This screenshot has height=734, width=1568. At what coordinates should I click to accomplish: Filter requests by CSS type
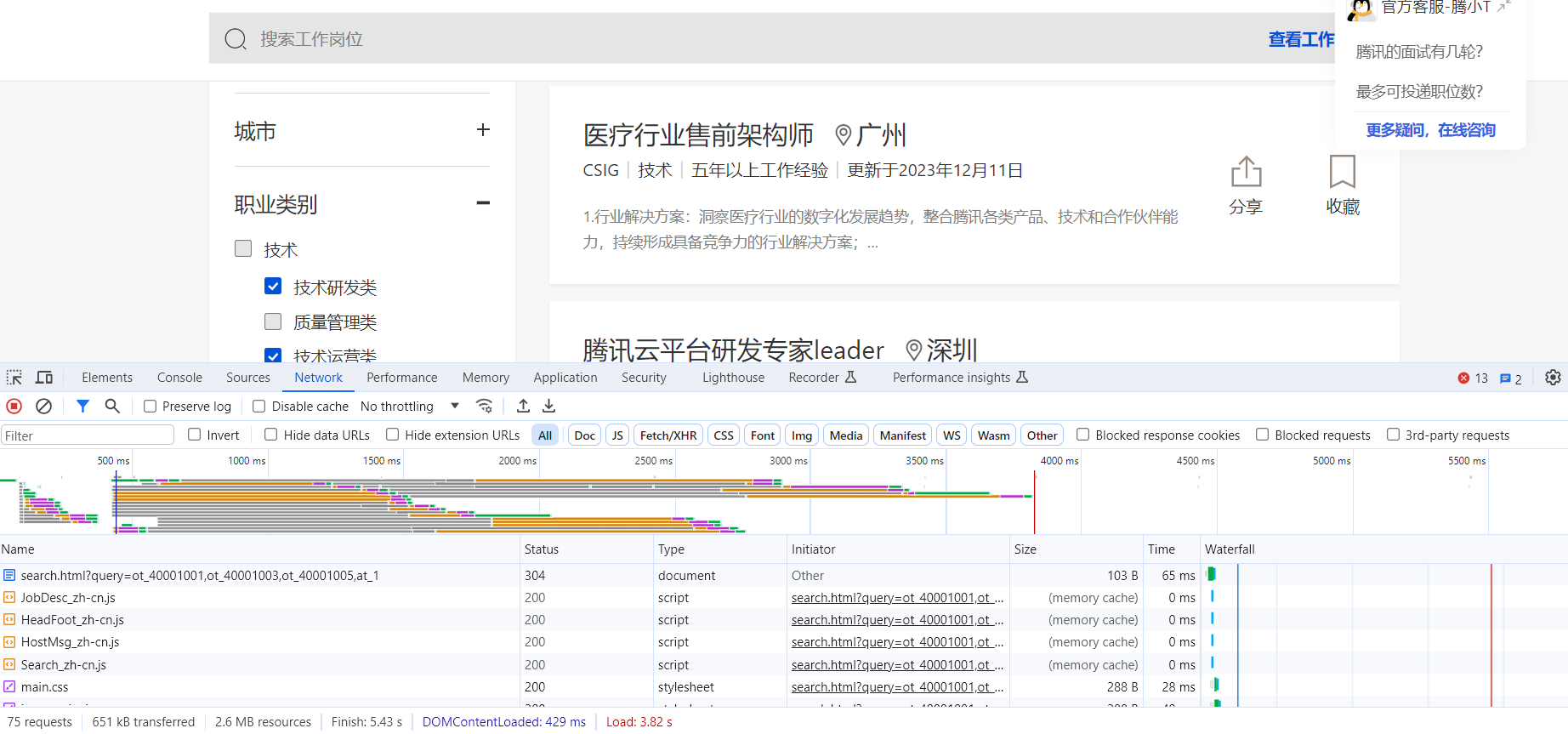pos(724,435)
